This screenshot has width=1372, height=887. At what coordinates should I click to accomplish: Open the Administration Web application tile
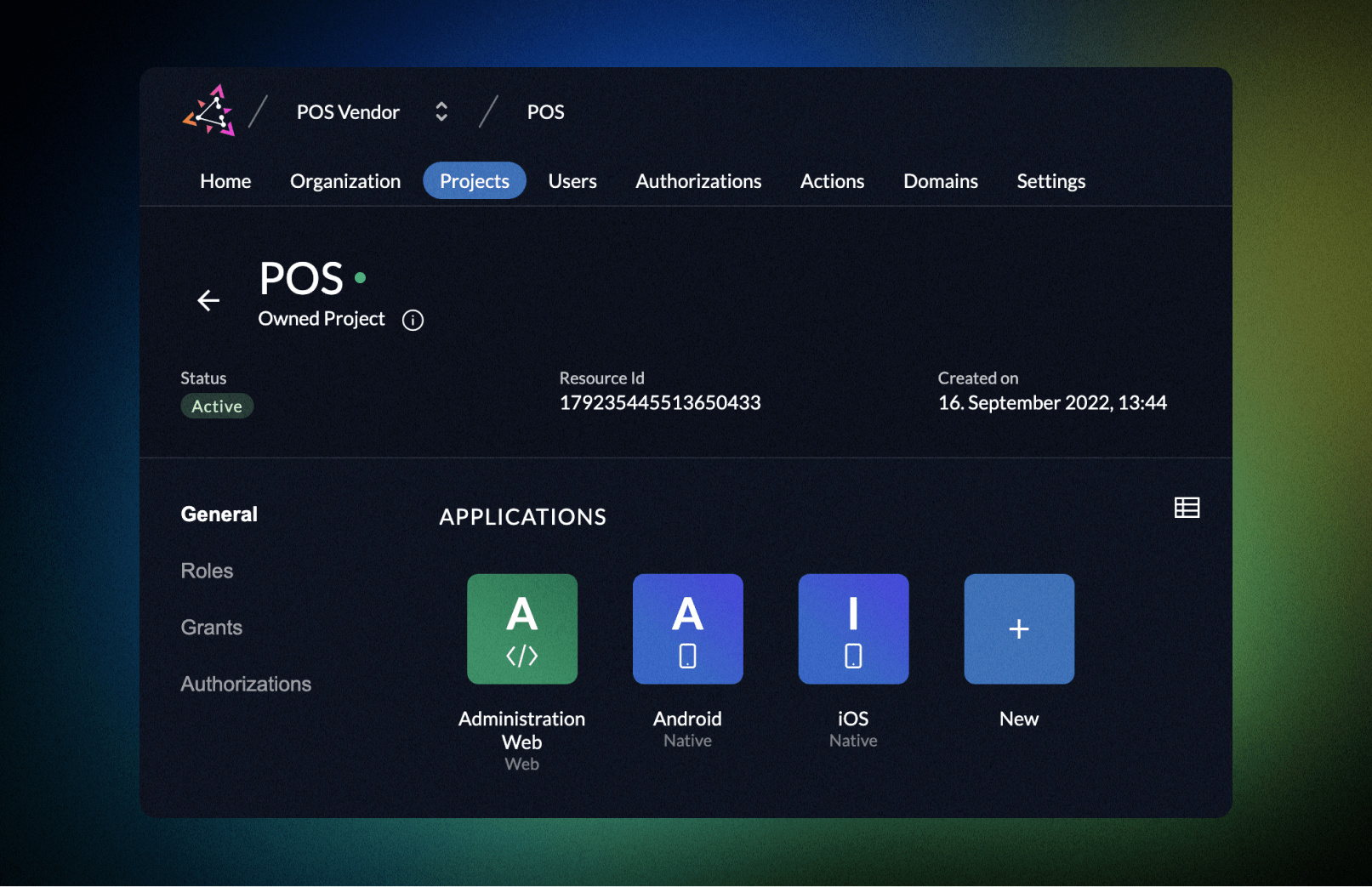(x=522, y=628)
